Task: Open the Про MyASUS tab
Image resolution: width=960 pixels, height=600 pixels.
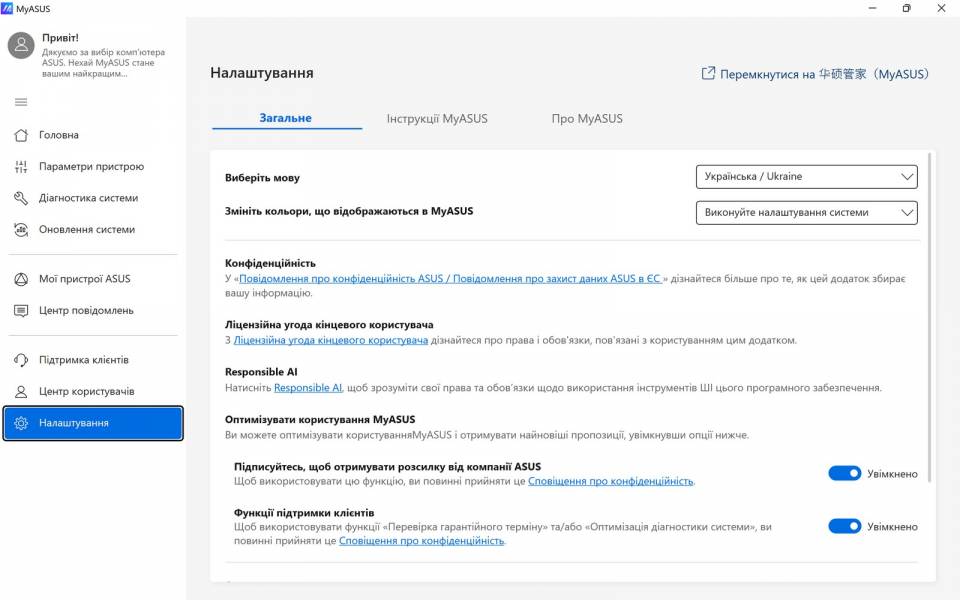Action: click(x=587, y=119)
